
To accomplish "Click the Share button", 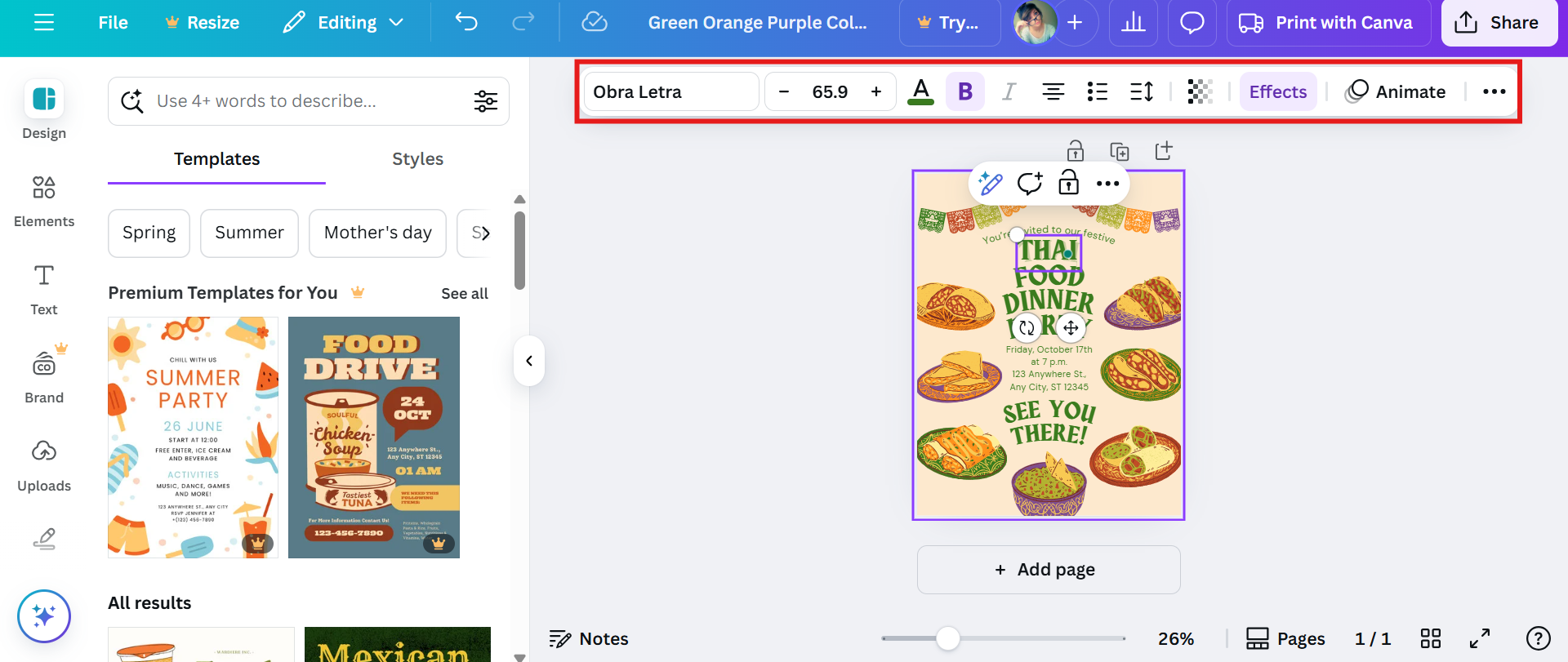I will click(x=1499, y=23).
